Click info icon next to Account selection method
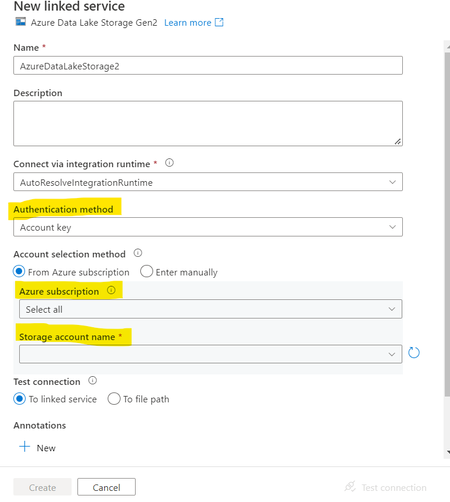This screenshot has width=450, height=502. pos(138,253)
